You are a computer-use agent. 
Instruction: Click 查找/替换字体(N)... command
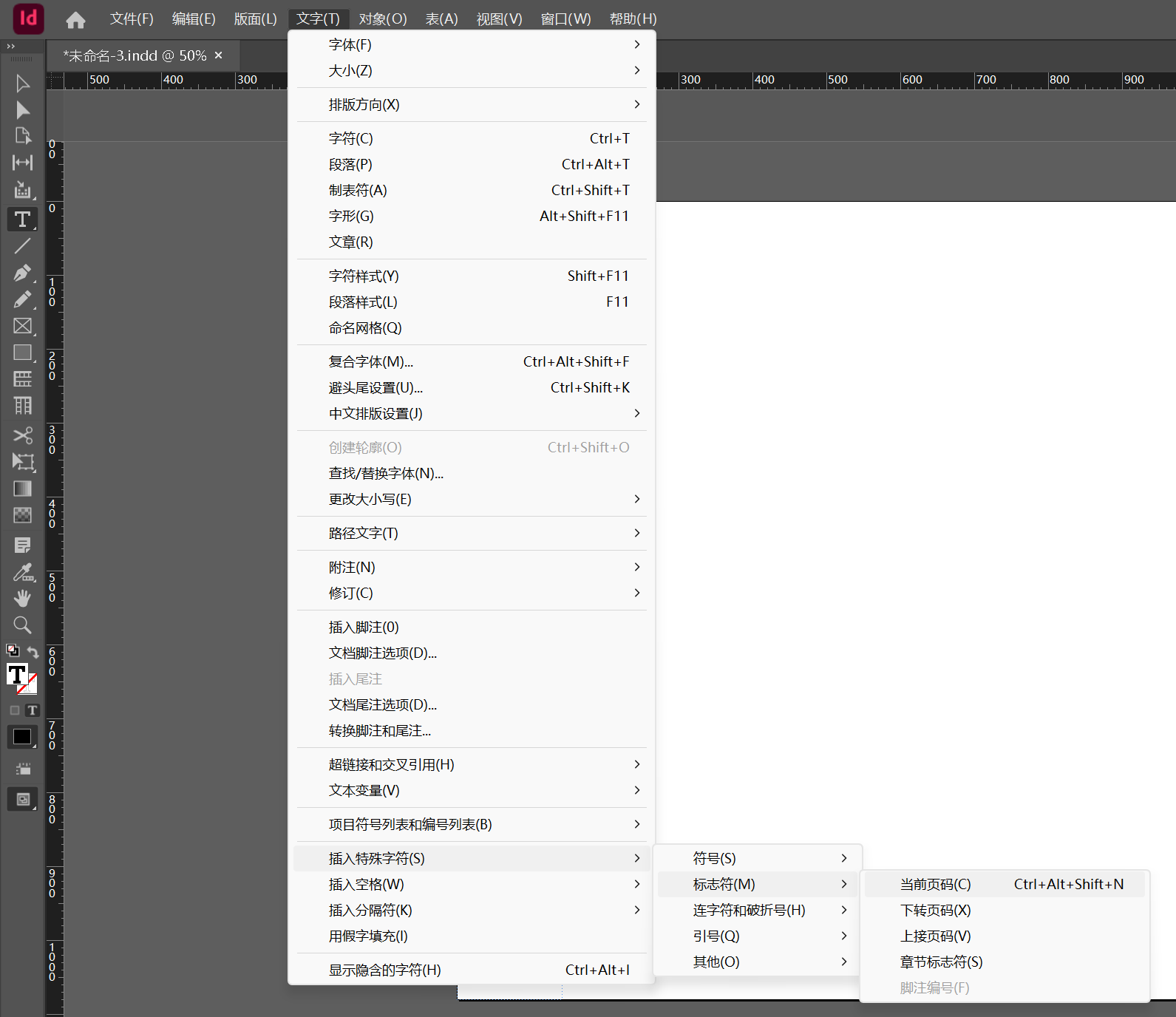tap(386, 473)
